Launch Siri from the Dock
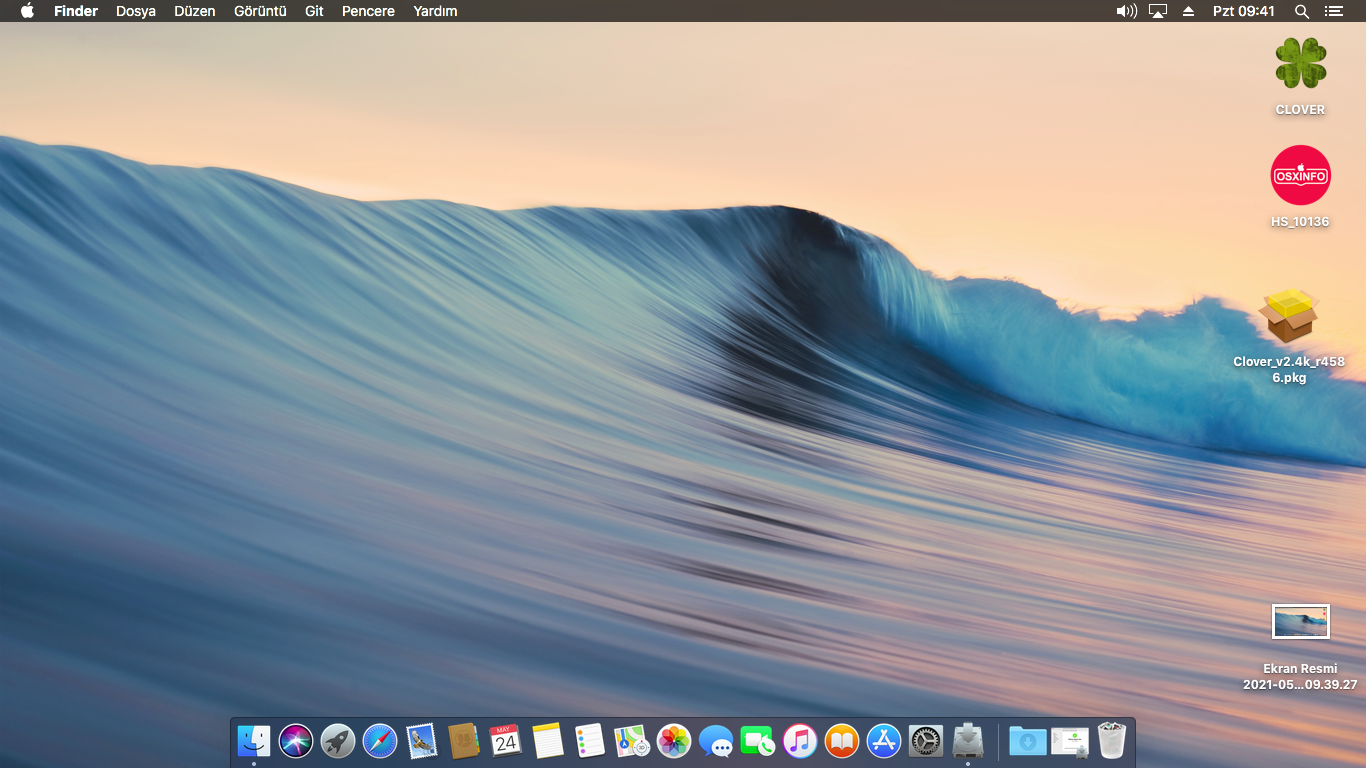The height and width of the screenshot is (768, 1366). [296, 741]
